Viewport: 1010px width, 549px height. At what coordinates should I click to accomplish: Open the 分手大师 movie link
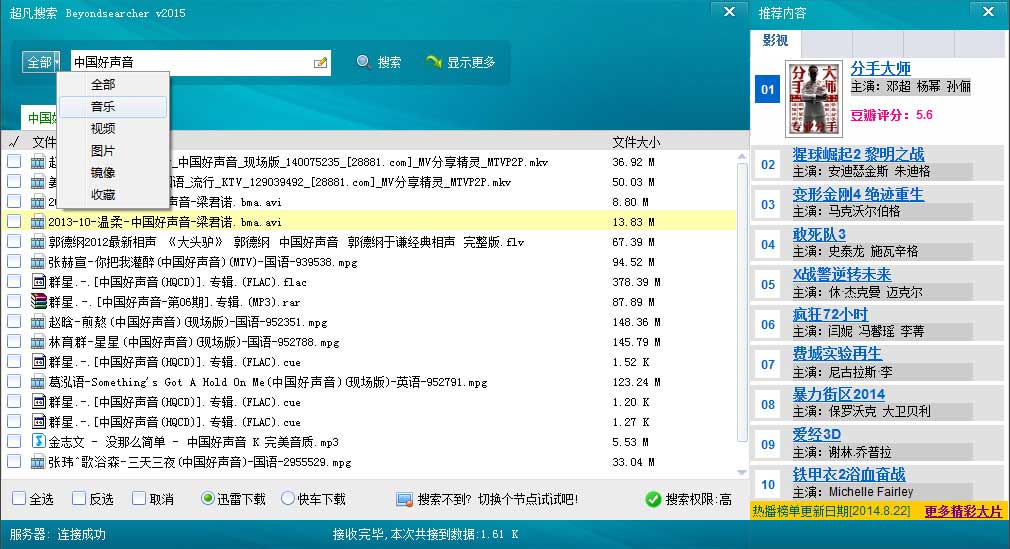(880, 68)
